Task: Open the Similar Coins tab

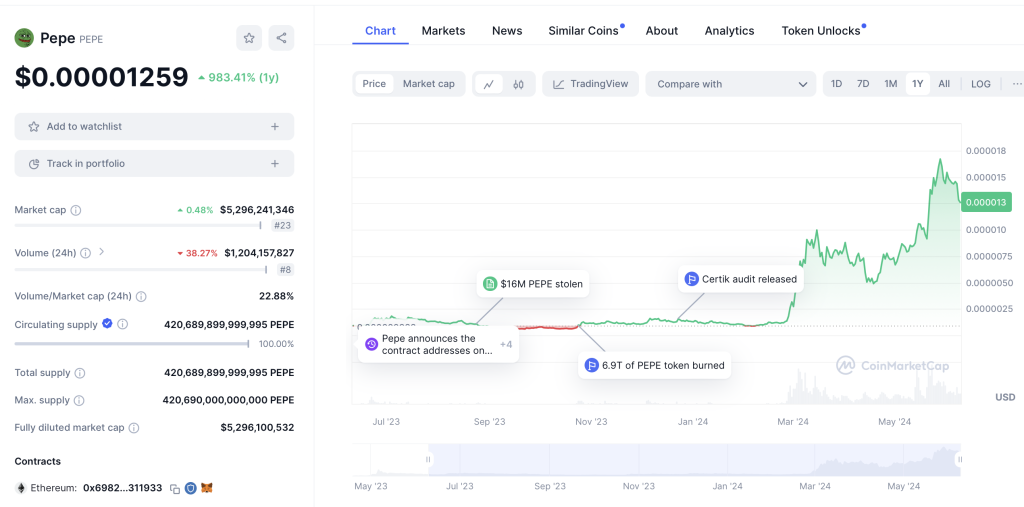Action: pos(583,31)
